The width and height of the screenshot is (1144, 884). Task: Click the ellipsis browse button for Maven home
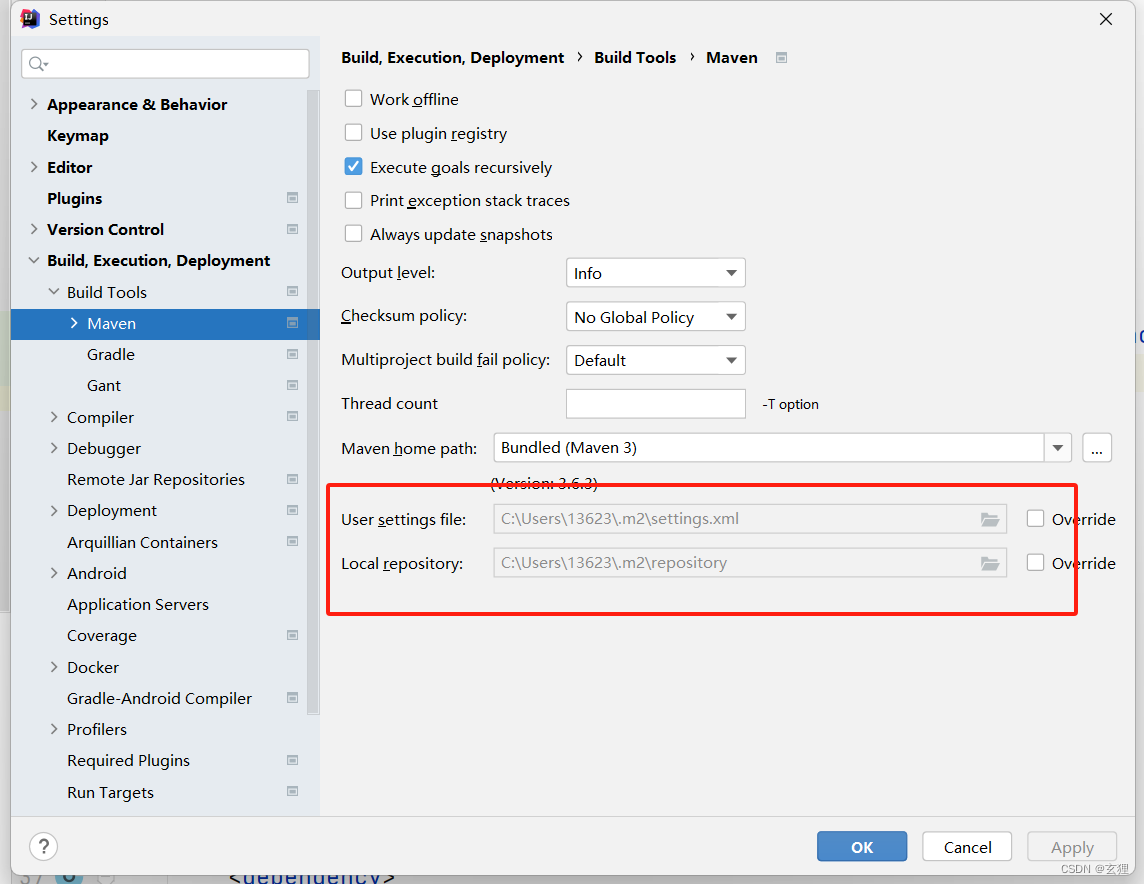coord(1097,448)
